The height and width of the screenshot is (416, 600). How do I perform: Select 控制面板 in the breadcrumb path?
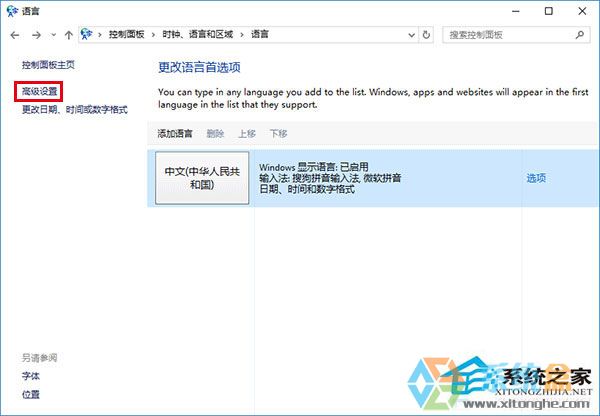coord(126,34)
